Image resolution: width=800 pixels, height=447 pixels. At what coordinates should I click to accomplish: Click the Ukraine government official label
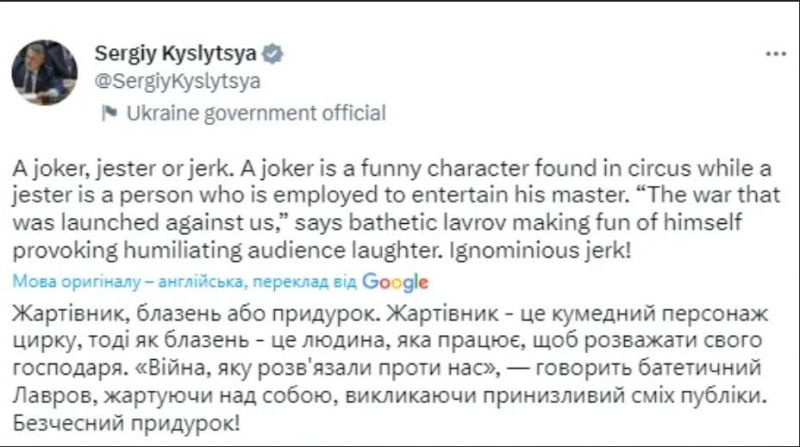tap(256, 113)
